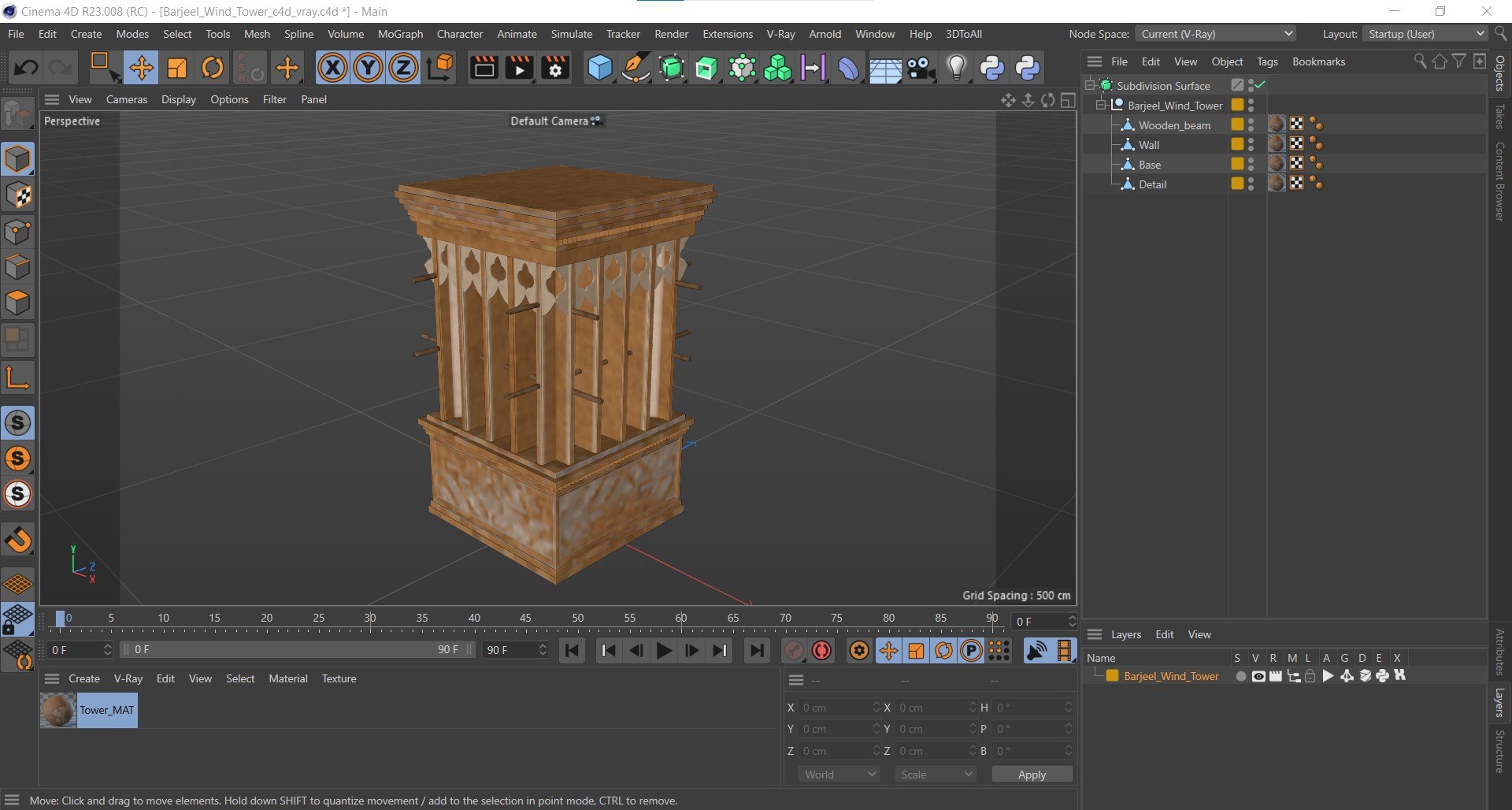Toggle visibility eye for Barjeel_Wind_Tower layer

1258,676
